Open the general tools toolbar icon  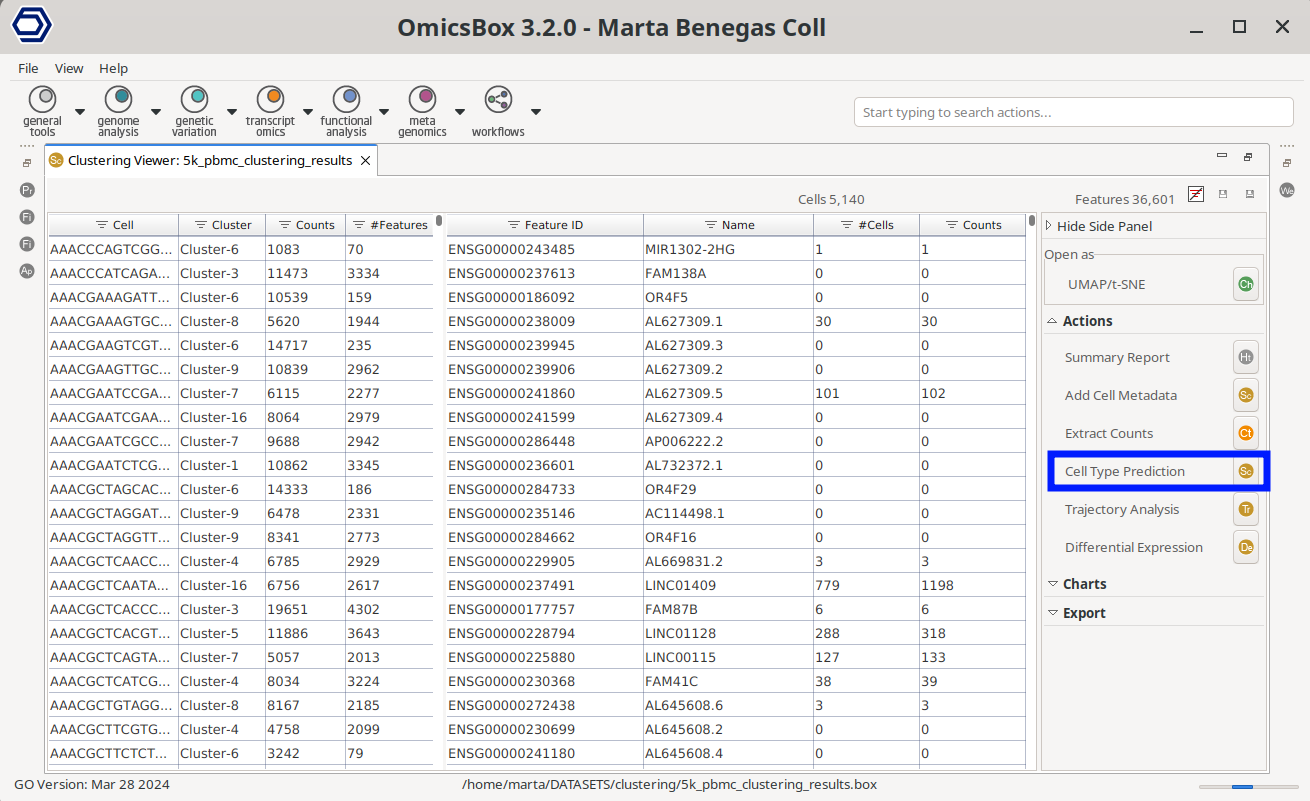(x=42, y=100)
